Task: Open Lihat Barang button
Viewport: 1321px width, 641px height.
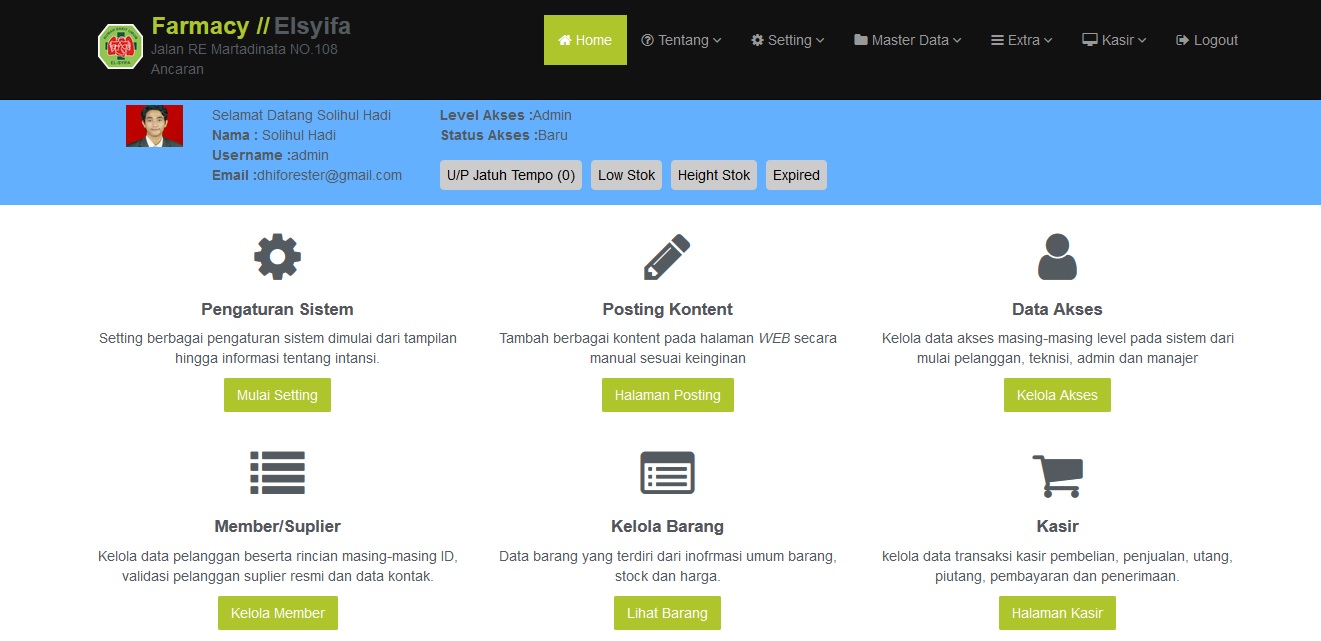Action: [667, 613]
